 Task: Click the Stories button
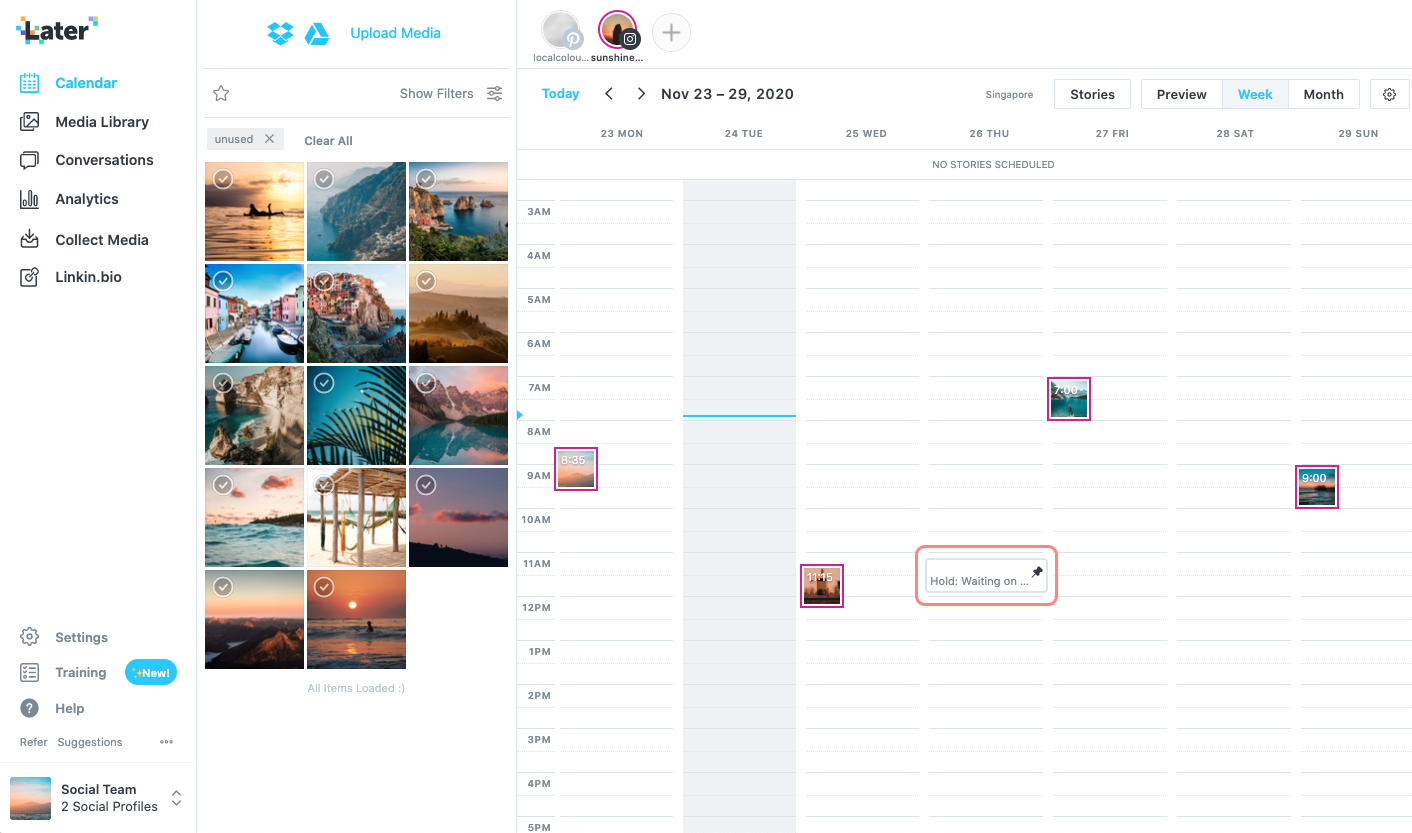(1092, 94)
